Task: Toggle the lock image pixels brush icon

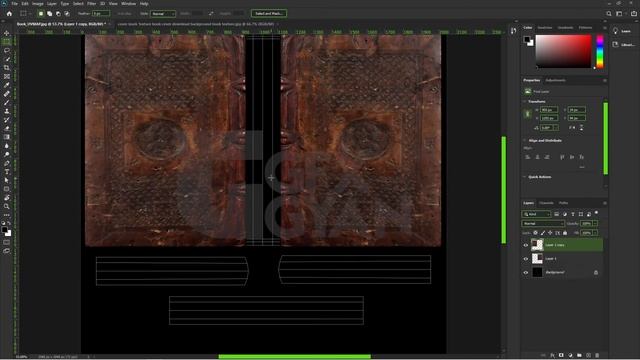Action: click(x=543, y=233)
